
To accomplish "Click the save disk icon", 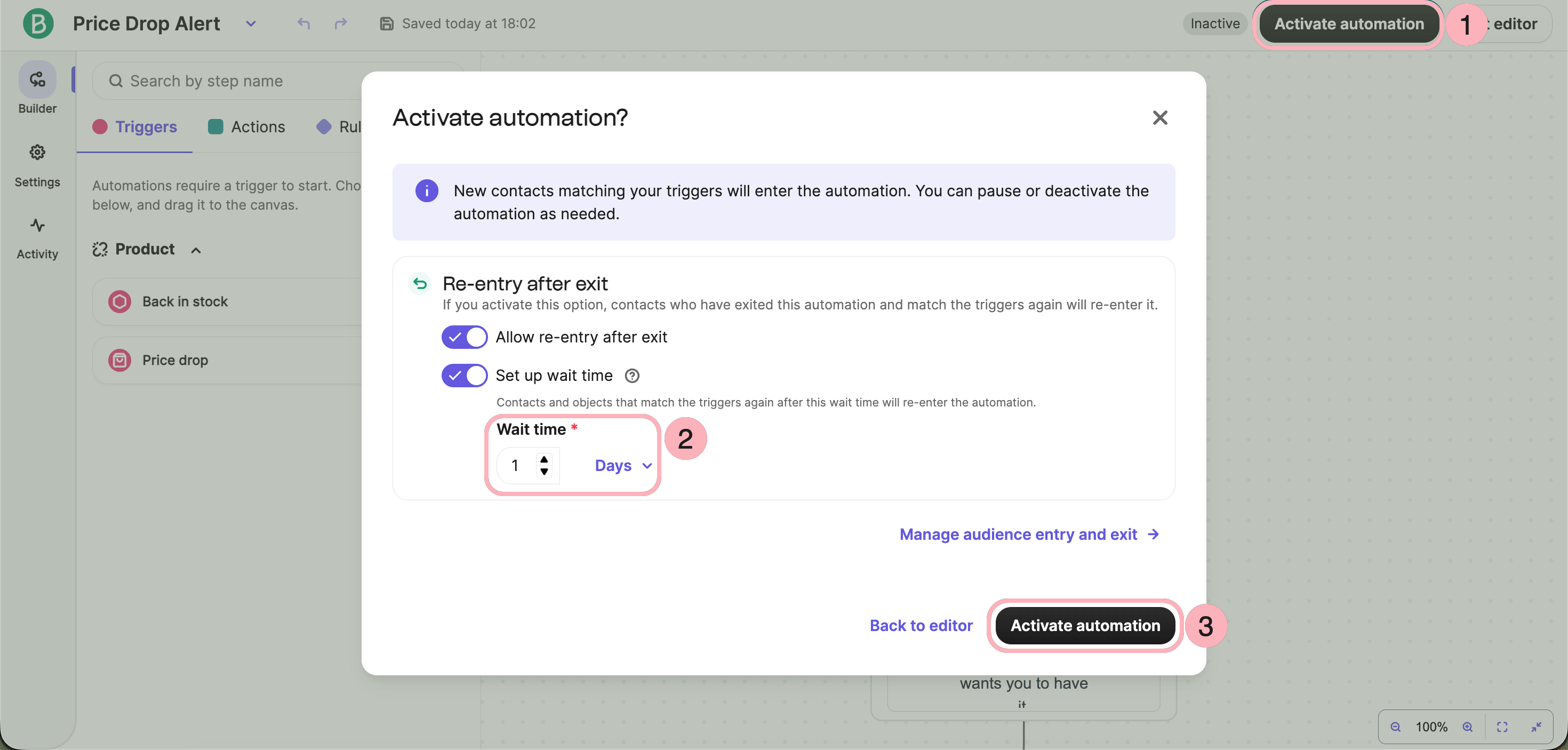I will [387, 24].
